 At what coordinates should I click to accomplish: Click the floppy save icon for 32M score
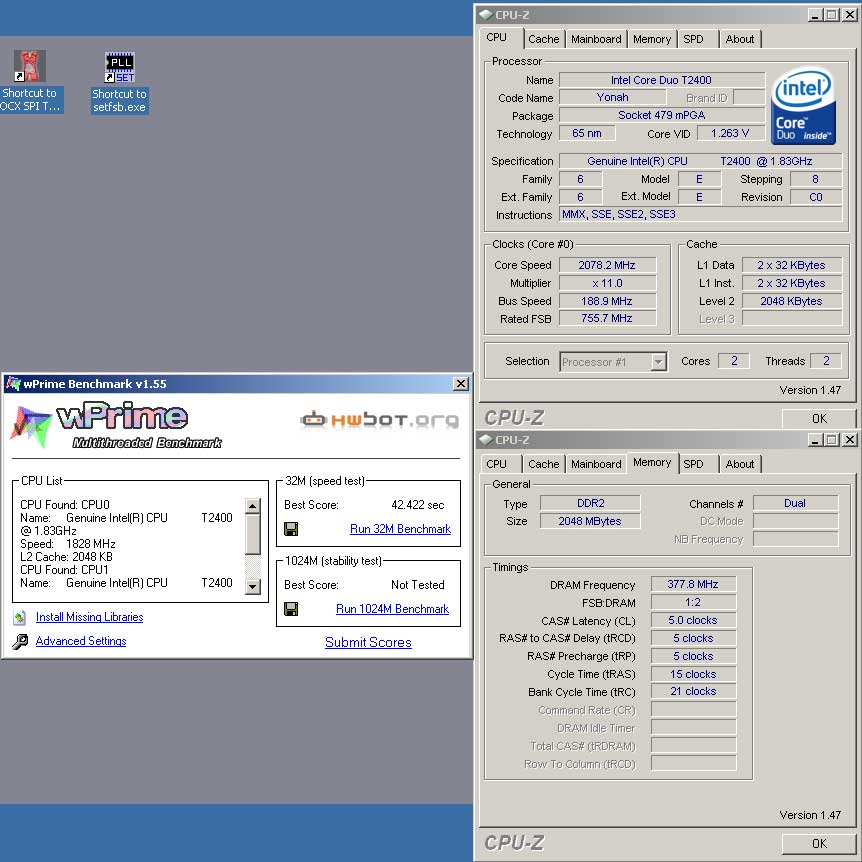(291, 529)
